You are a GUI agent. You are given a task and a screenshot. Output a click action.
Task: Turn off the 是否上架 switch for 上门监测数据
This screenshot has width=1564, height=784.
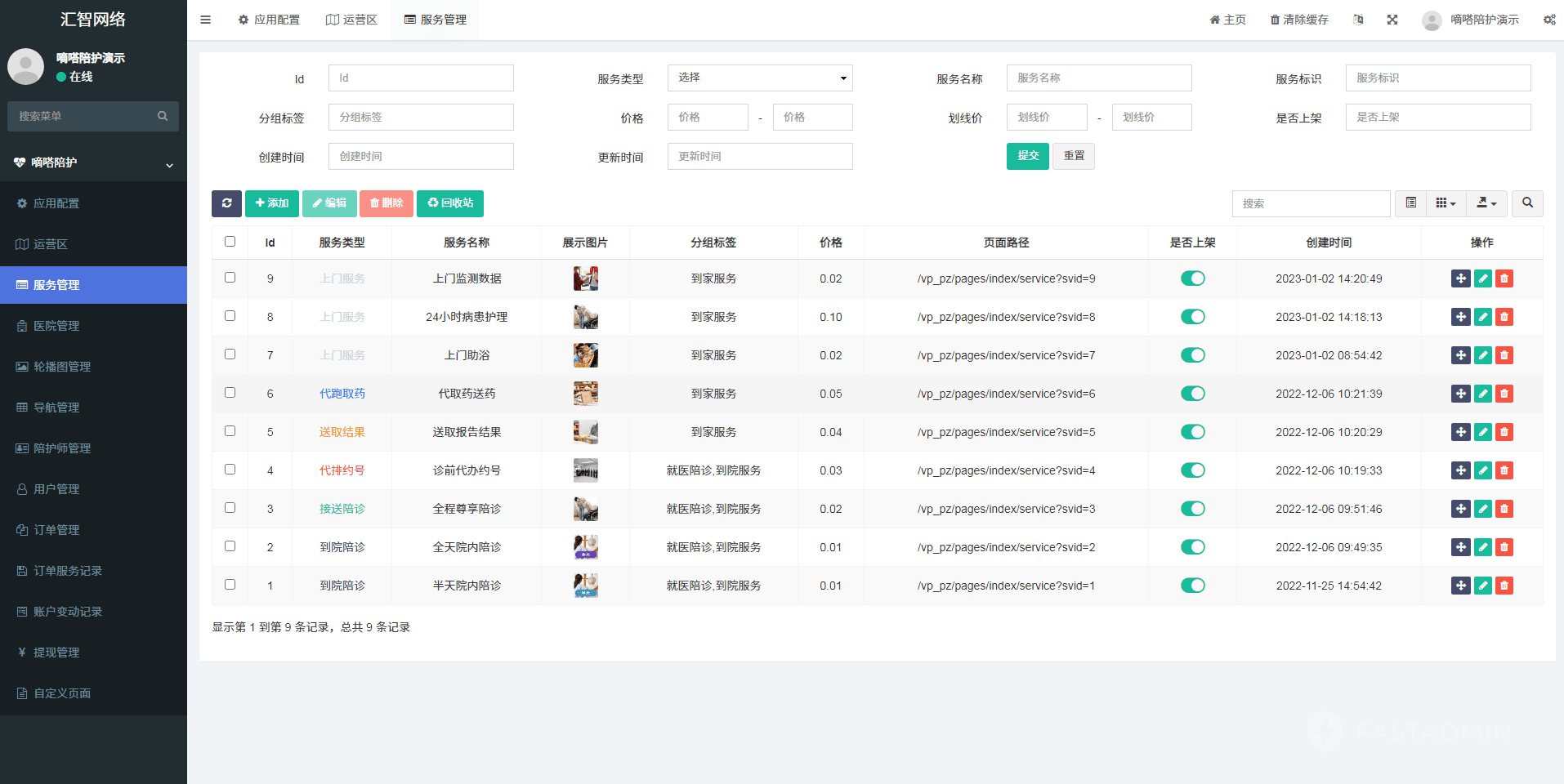(x=1192, y=278)
